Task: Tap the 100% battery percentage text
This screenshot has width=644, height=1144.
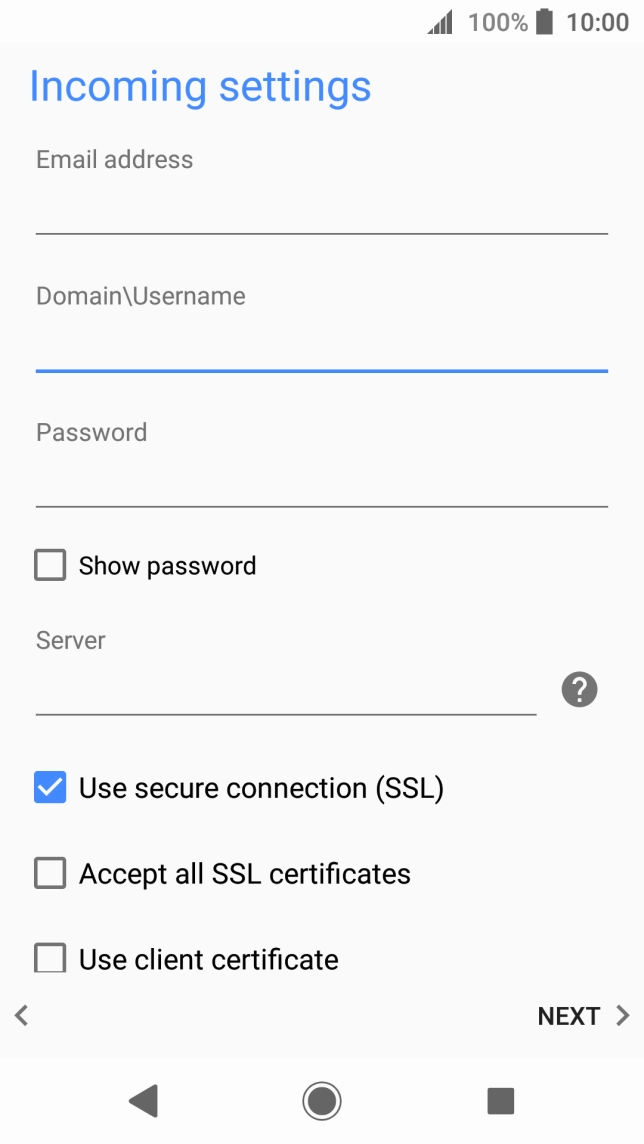Action: click(x=497, y=22)
